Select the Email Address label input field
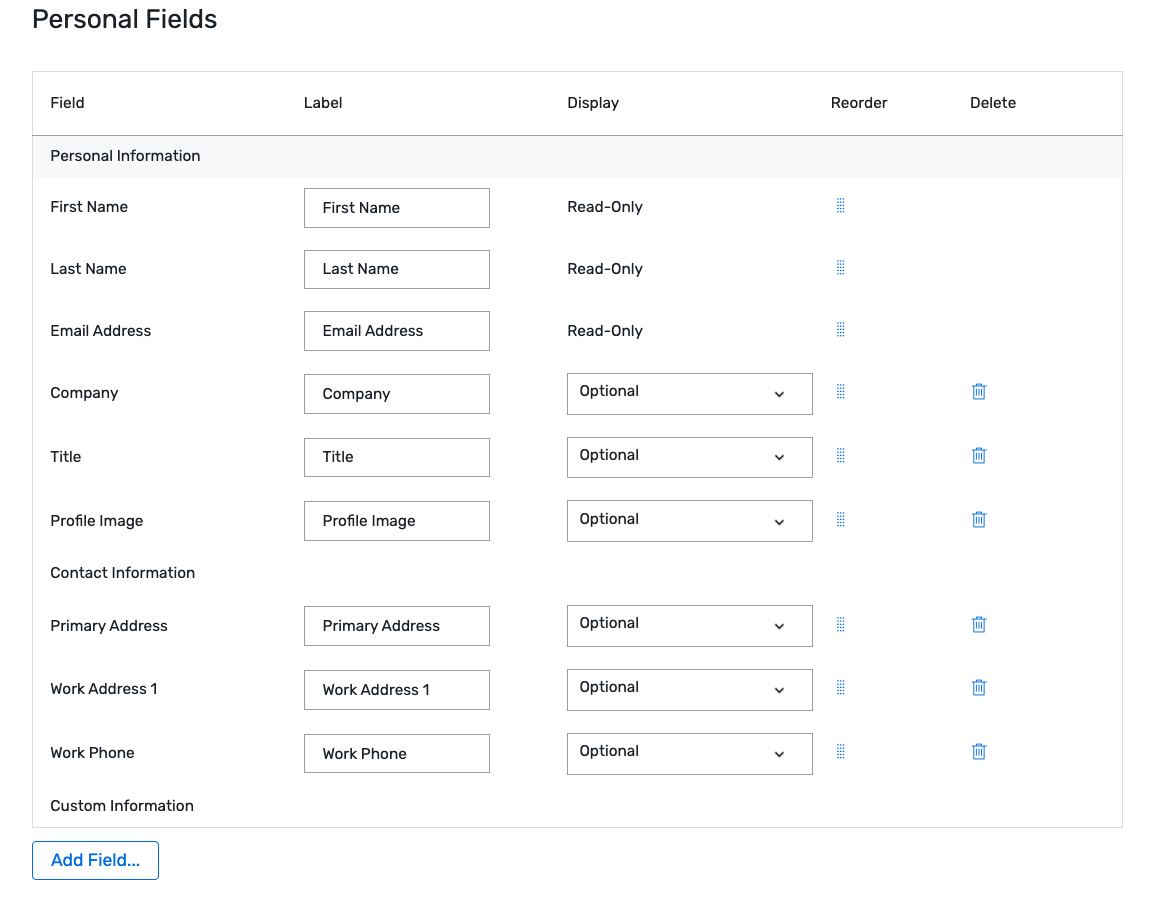This screenshot has width=1155, height=897. point(396,330)
